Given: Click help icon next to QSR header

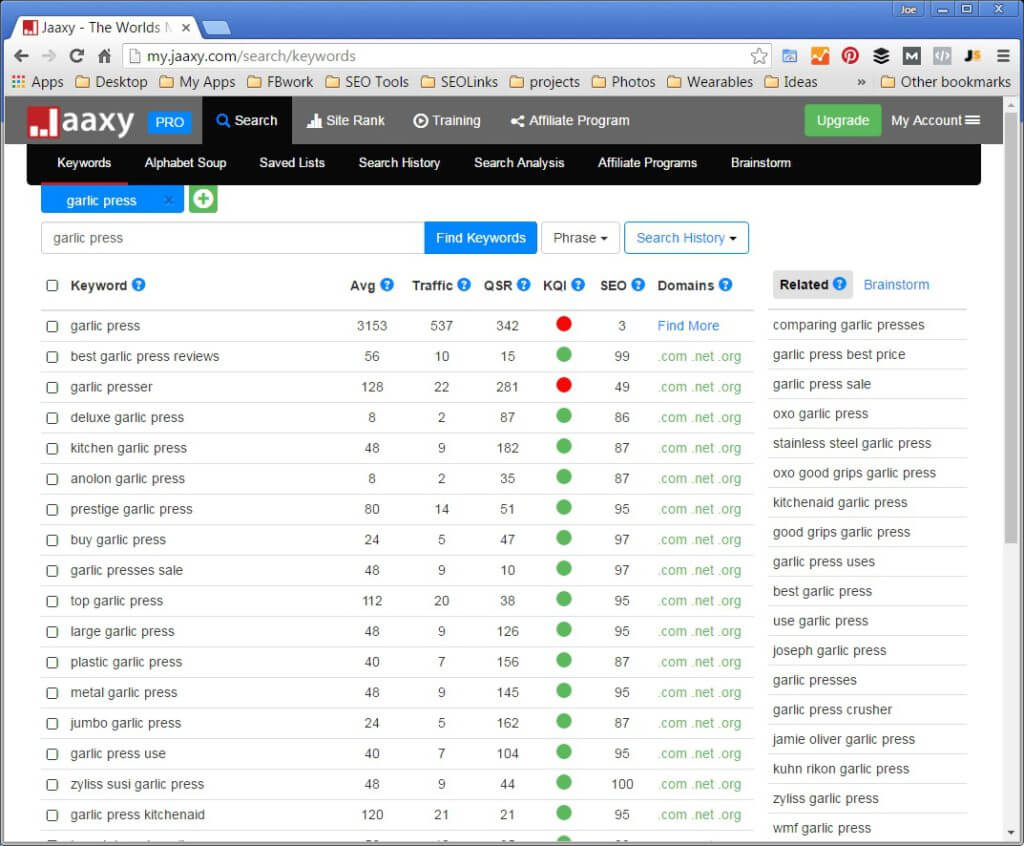Looking at the screenshot, I should [523, 285].
